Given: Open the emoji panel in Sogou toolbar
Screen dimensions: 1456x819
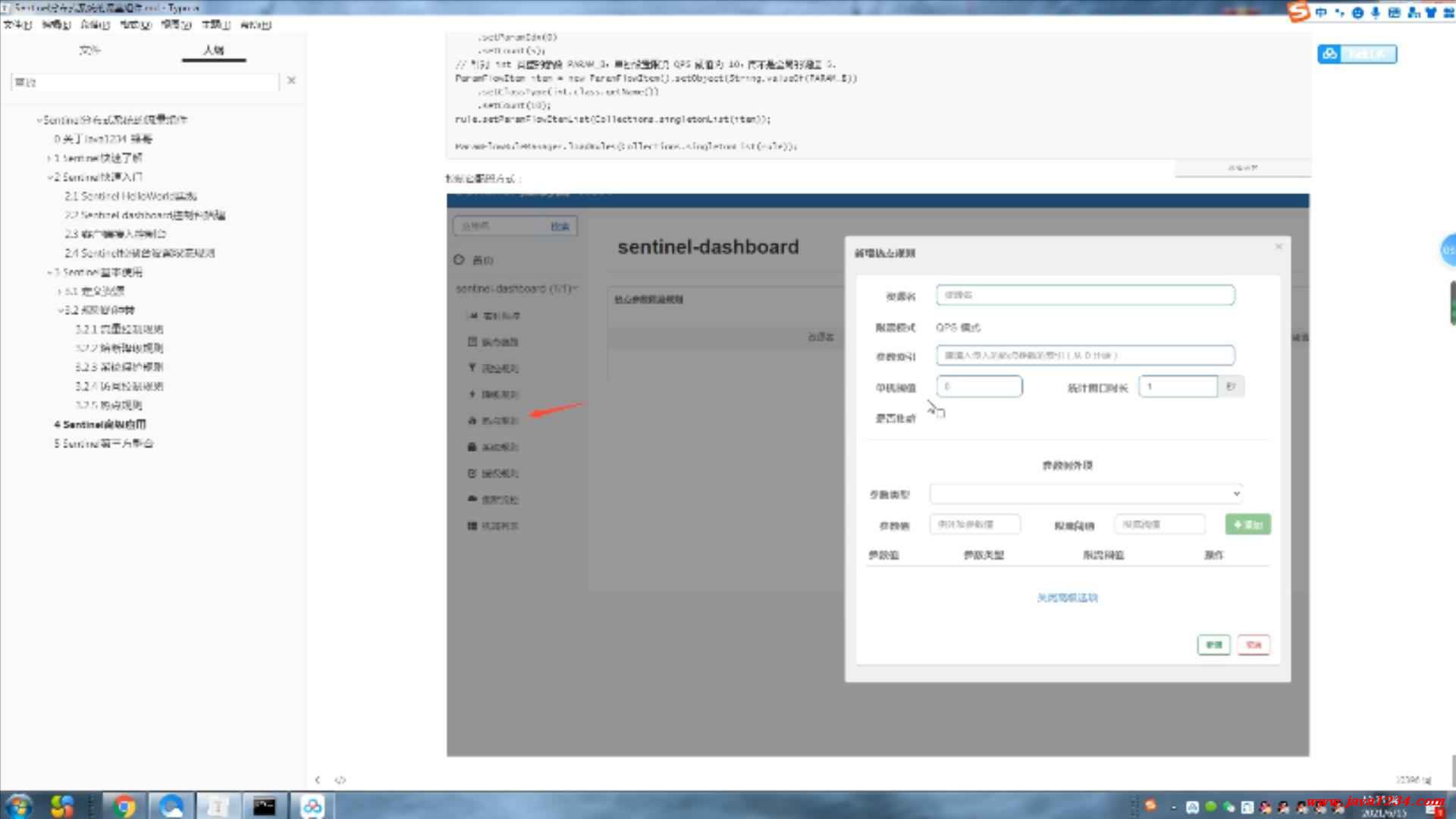Looking at the screenshot, I should click(1357, 13).
